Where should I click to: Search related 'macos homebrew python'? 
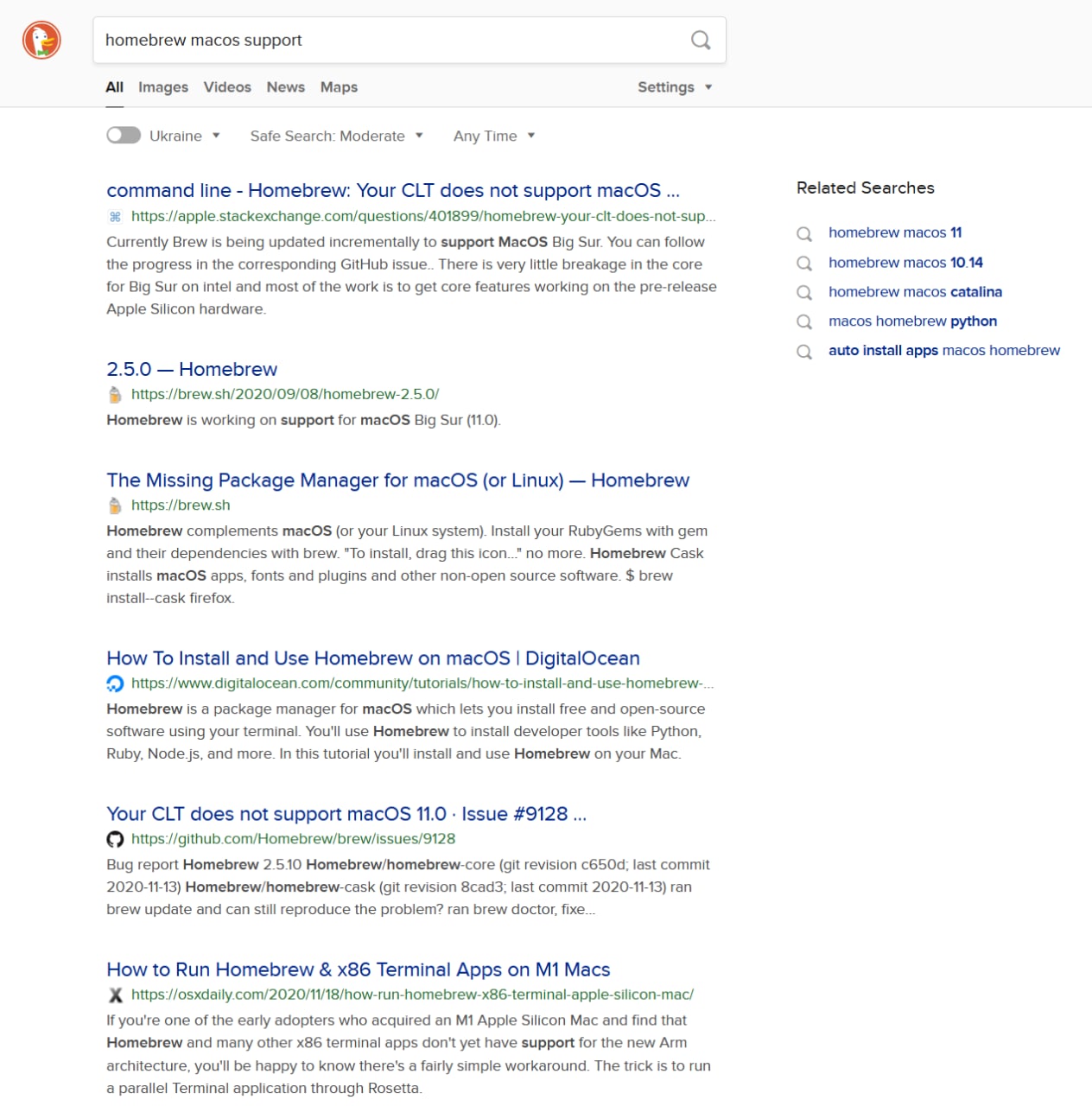pos(912,321)
